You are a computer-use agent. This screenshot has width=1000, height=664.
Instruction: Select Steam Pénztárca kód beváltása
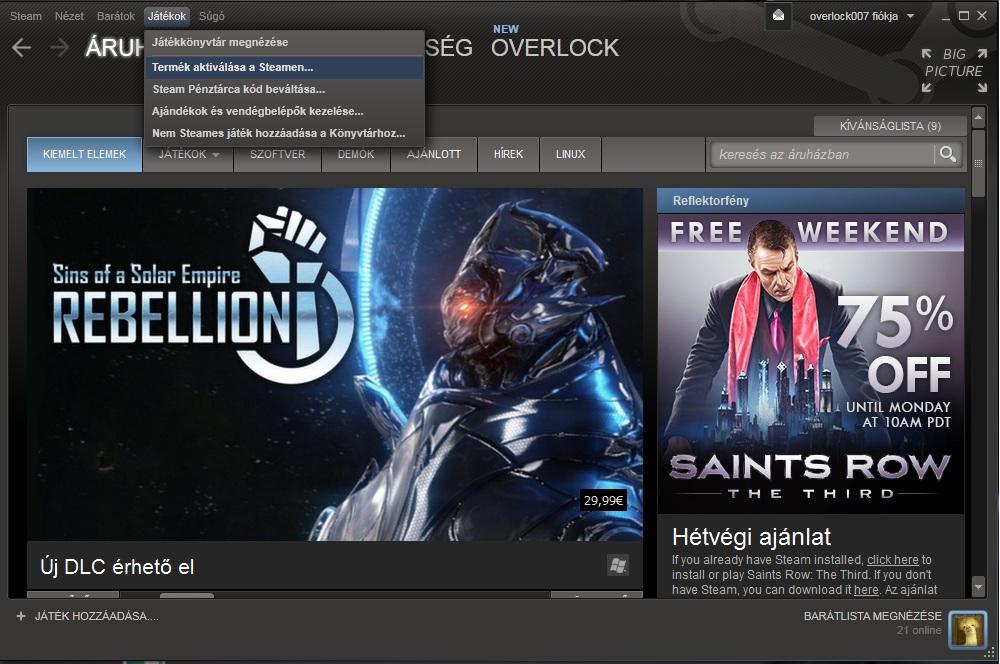click(284, 89)
